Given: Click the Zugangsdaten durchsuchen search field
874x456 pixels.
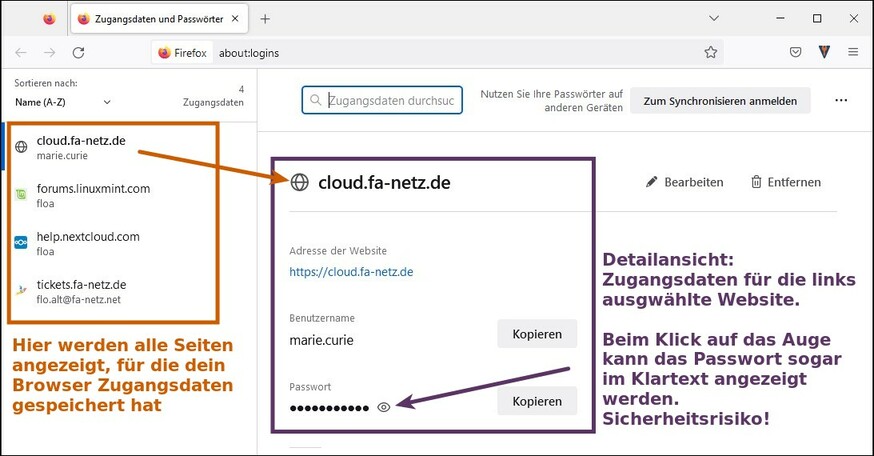Looking at the screenshot, I should click(390, 100).
